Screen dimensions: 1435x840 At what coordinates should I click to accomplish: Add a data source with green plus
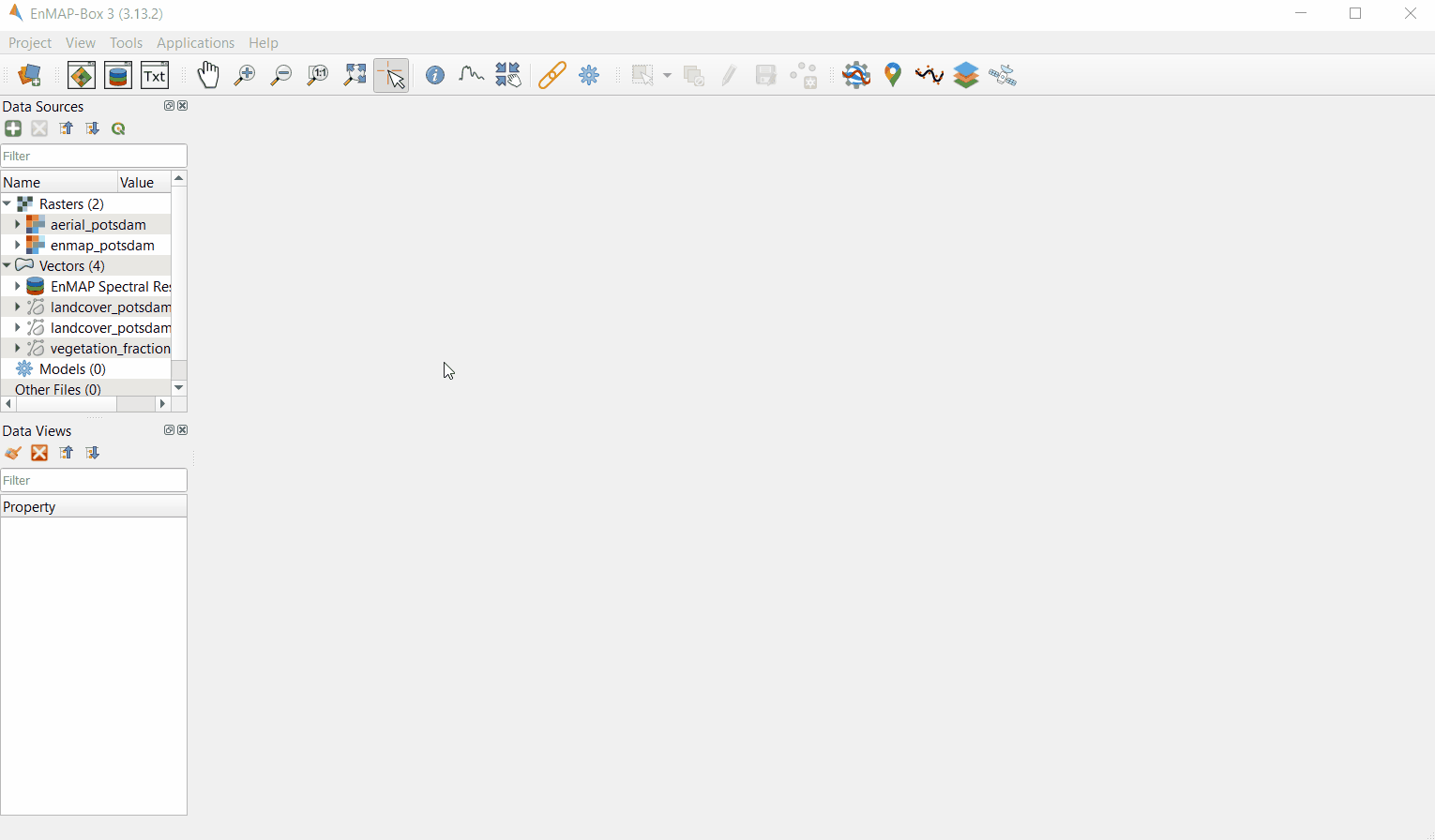tap(13, 128)
